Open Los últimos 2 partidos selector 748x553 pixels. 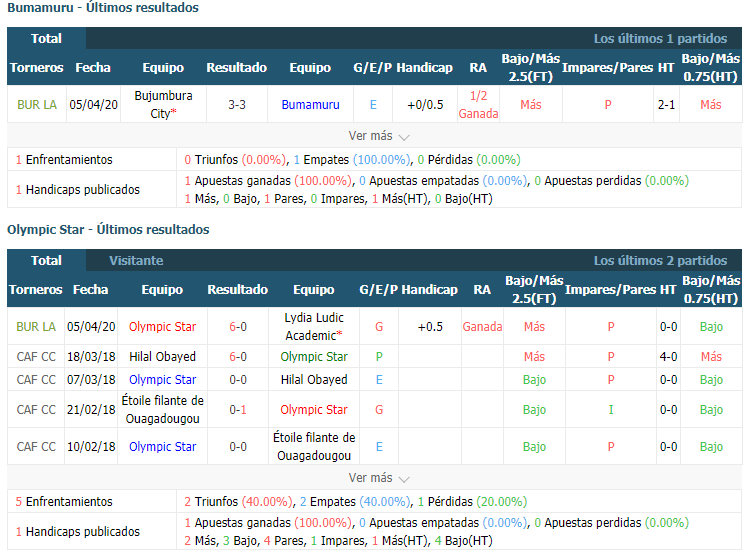pos(660,261)
